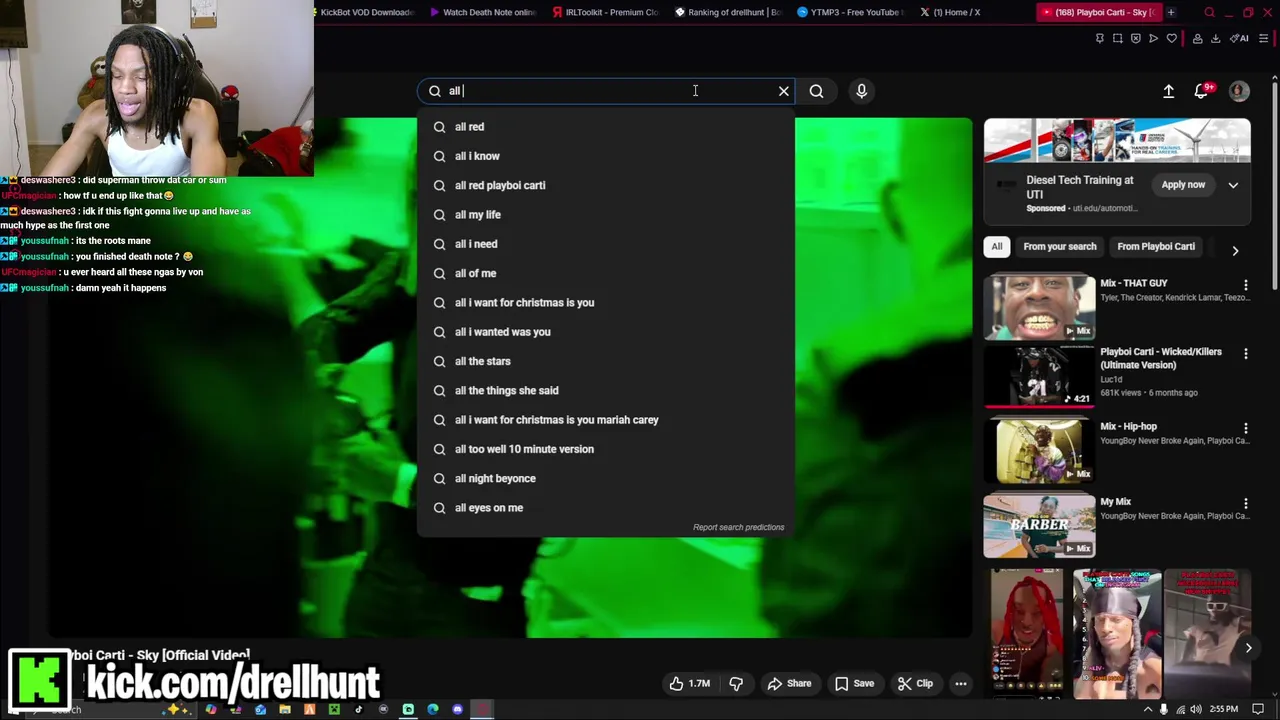Screen dimensions: 1280x720
Task: Save the video to a playlist
Action: (855, 683)
